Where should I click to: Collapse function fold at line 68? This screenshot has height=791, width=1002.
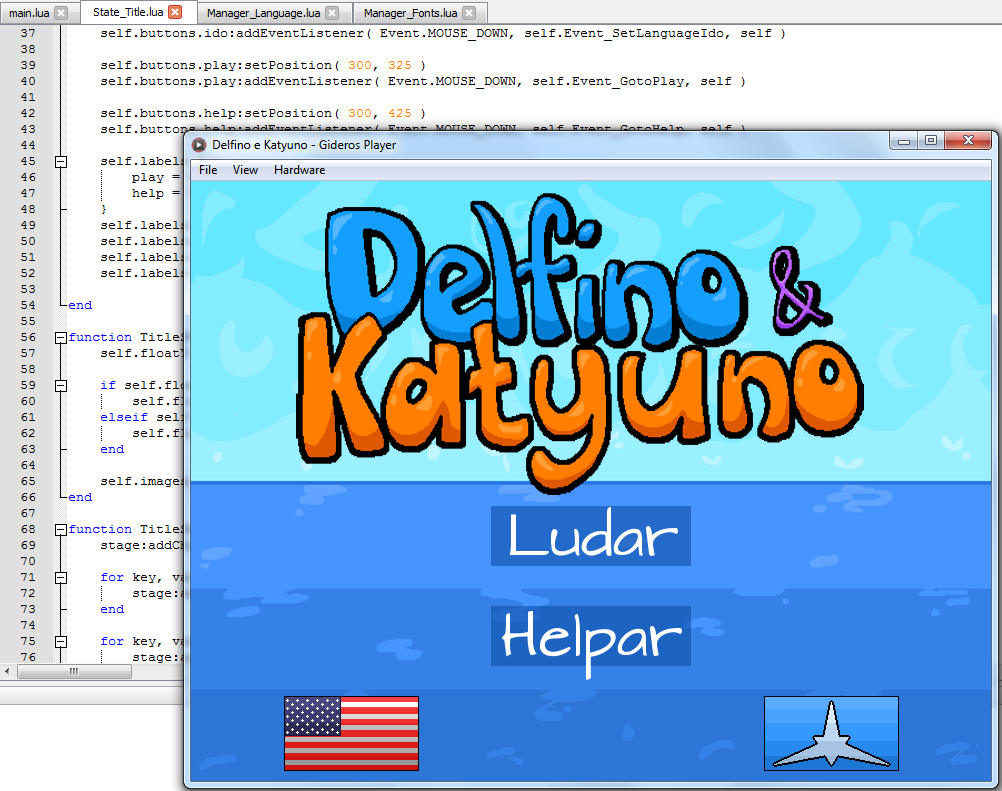tap(61, 529)
